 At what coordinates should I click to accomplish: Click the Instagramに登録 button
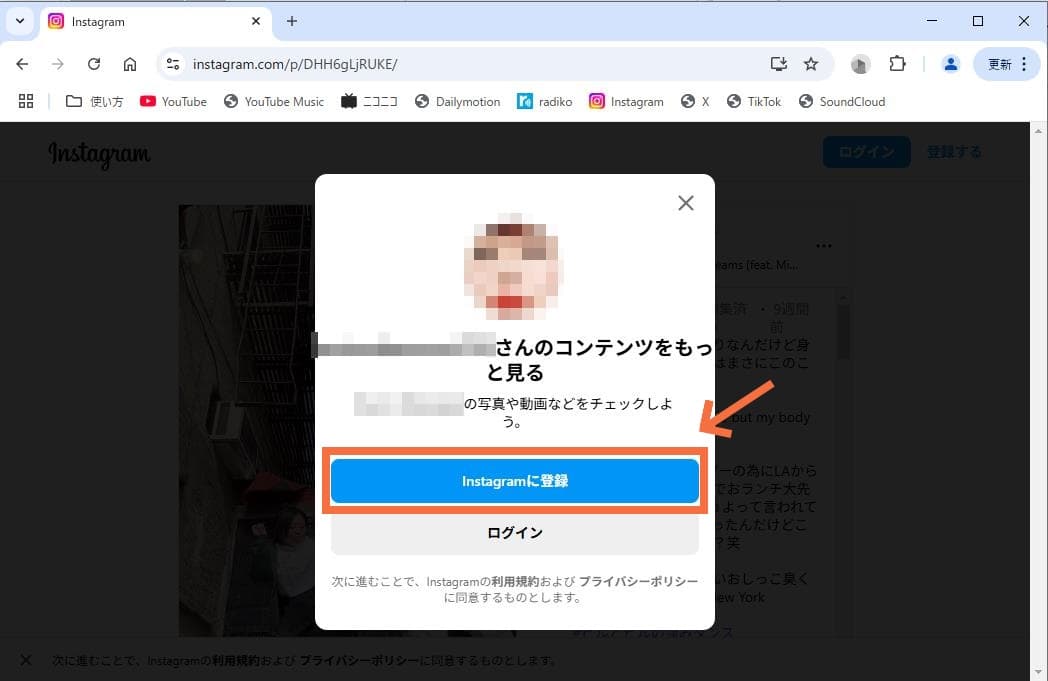tap(515, 481)
